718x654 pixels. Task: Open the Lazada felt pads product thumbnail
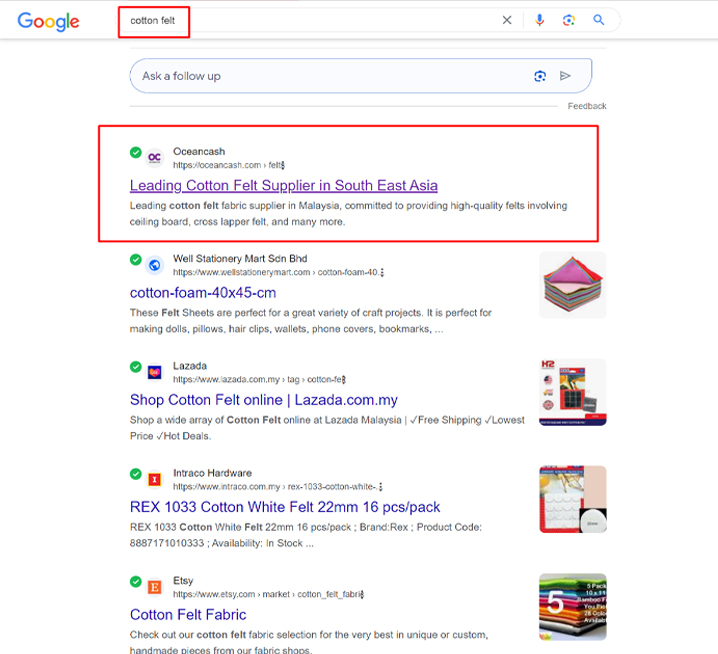pos(573,392)
